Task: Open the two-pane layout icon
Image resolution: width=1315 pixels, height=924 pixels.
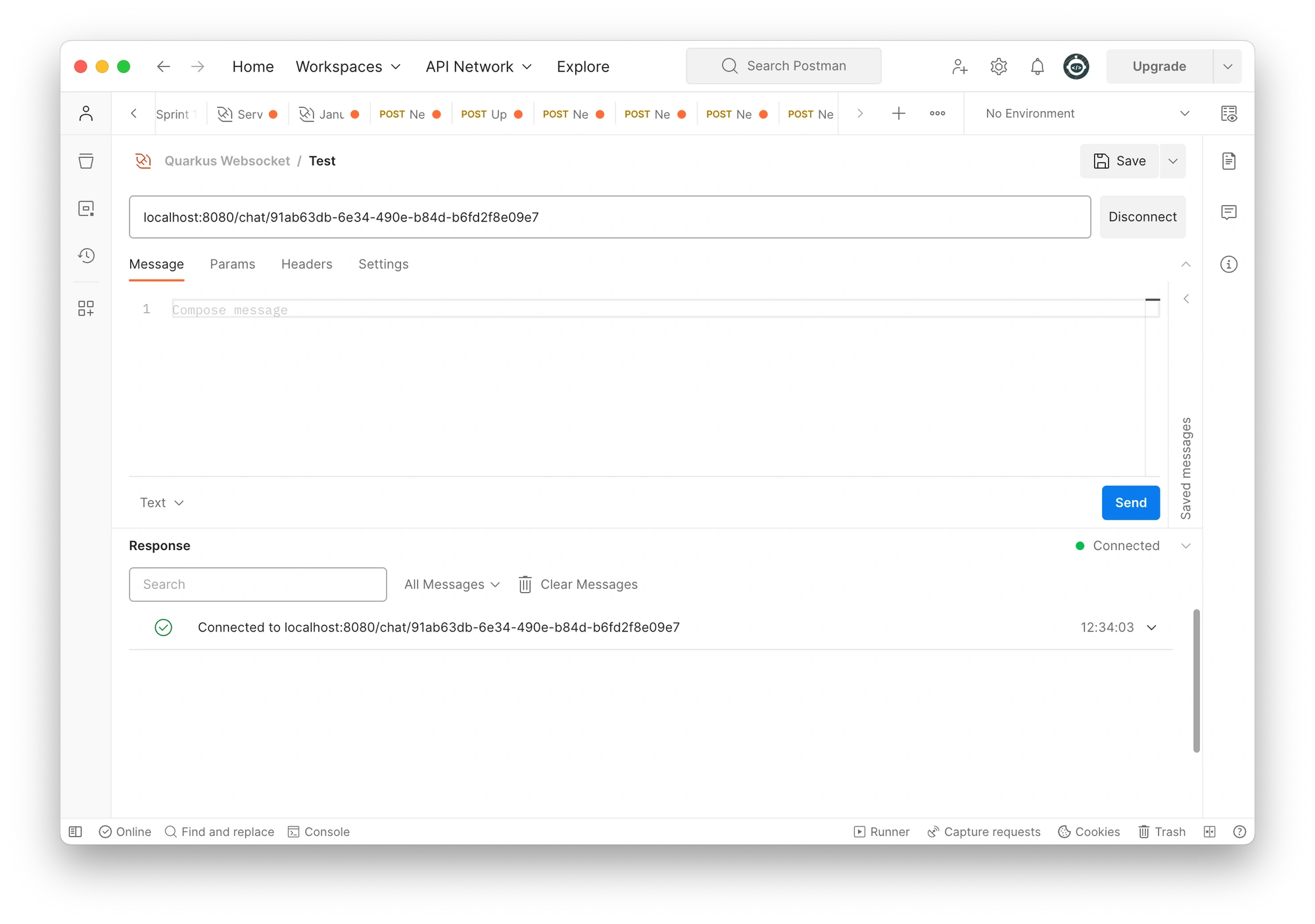Action: pyautogui.click(x=1210, y=832)
